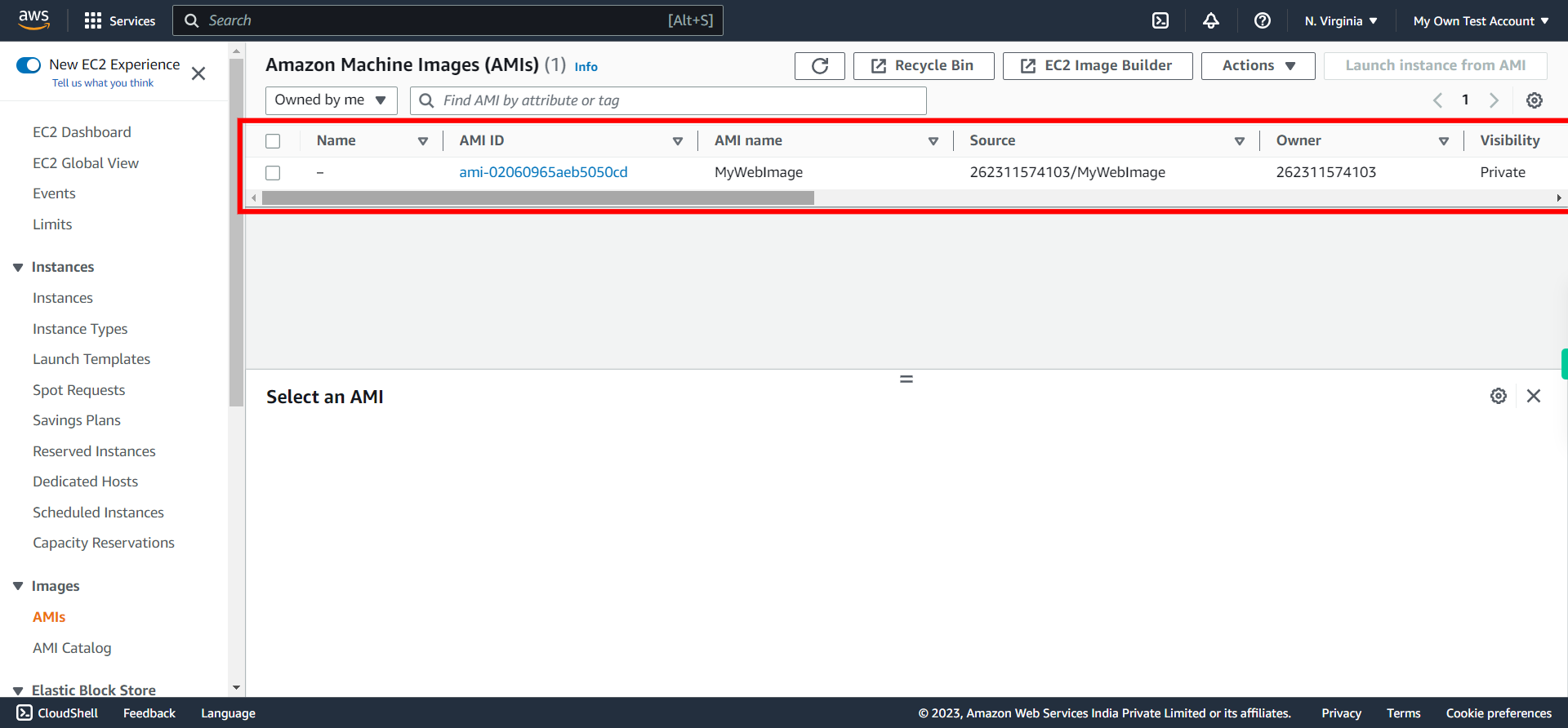This screenshot has width=1568, height=728.
Task: Open the AMIs Info link
Action: click(586, 67)
